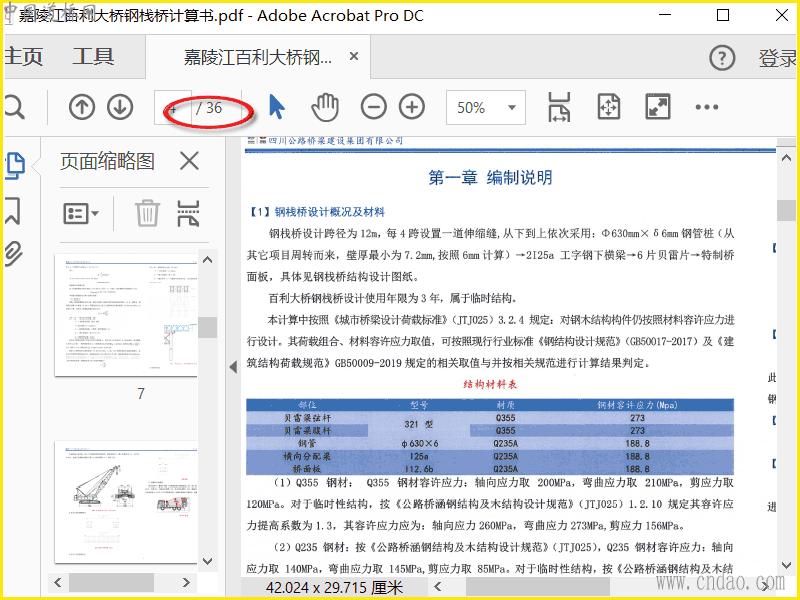Click the heading 第一章 编制说明
Viewport: 800px width, 600px height.
490,178
